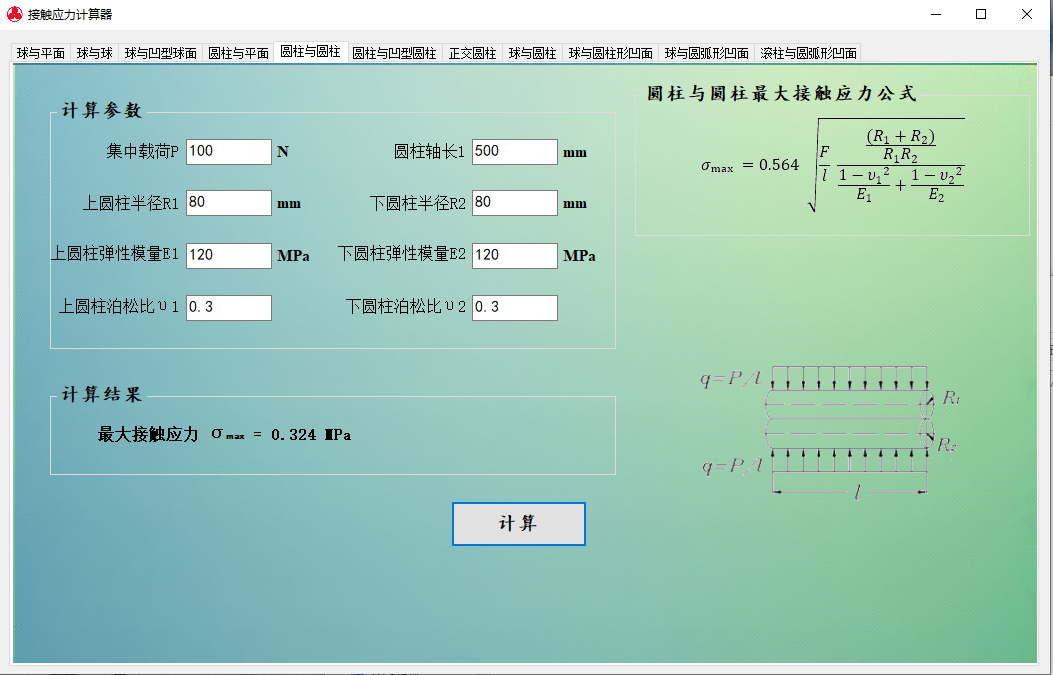Switch to the 滚柱与圆弧形凹面 tab
Viewport: 1053px width, 675px height.
[808, 54]
